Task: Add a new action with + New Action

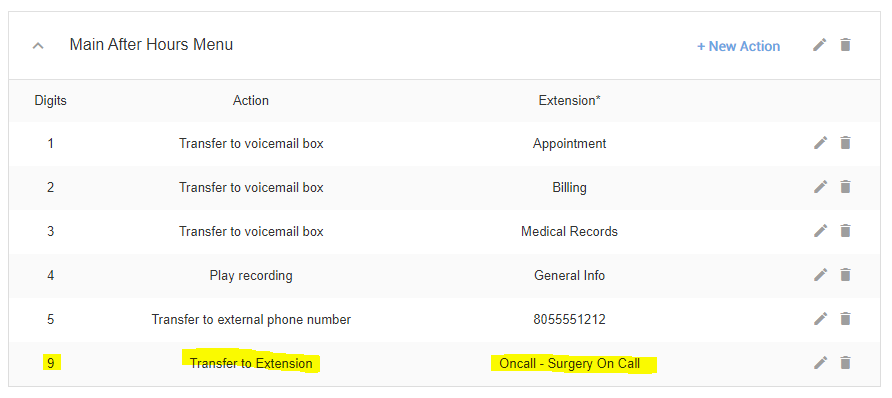Action: tap(738, 47)
